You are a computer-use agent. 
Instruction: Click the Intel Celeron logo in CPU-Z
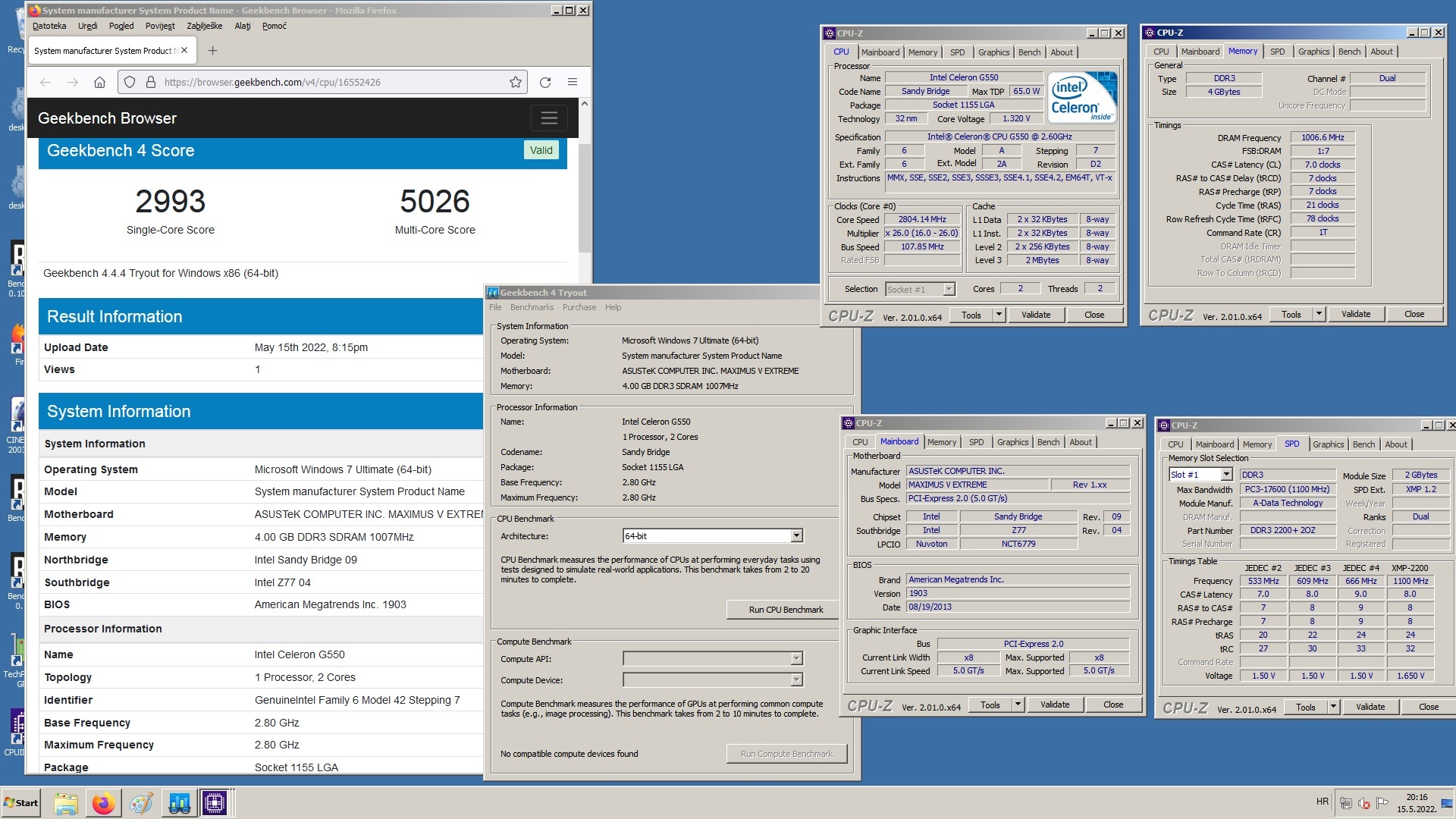coord(1082,98)
